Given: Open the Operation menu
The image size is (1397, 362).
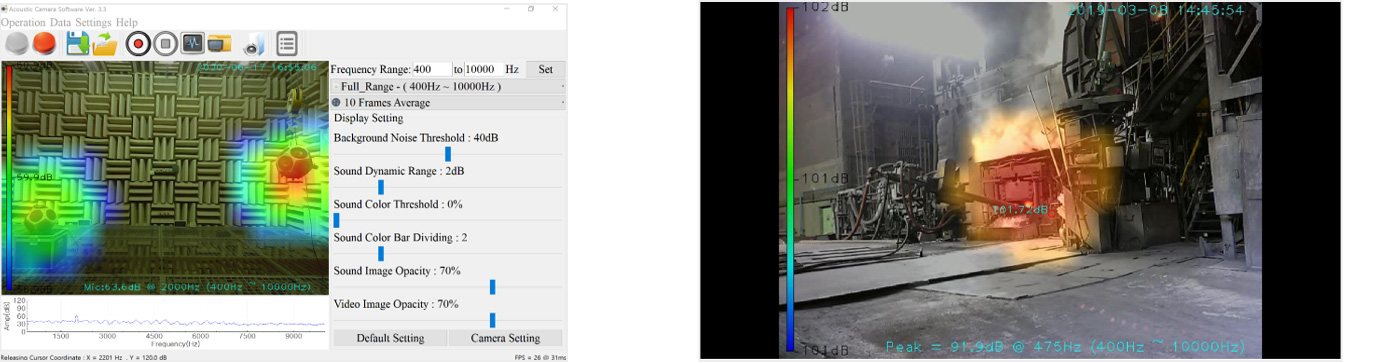Looking at the screenshot, I should click(x=24, y=22).
